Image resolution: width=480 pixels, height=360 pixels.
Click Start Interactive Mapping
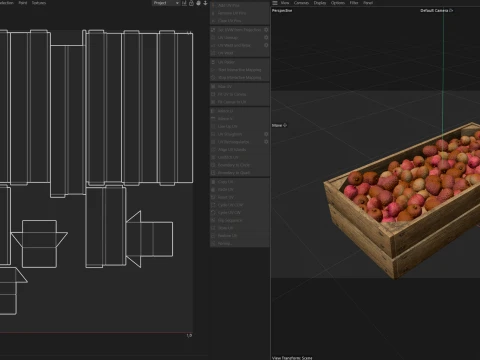tap(240, 70)
